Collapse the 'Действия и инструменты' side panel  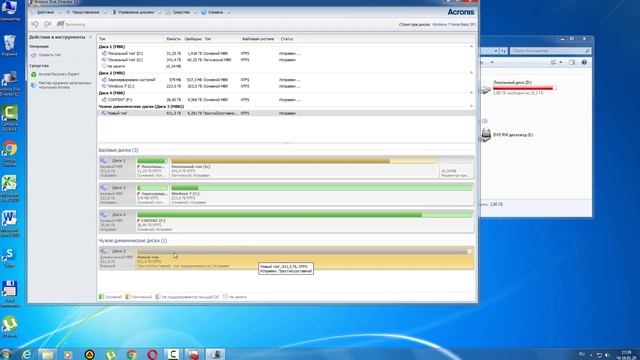(91, 37)
